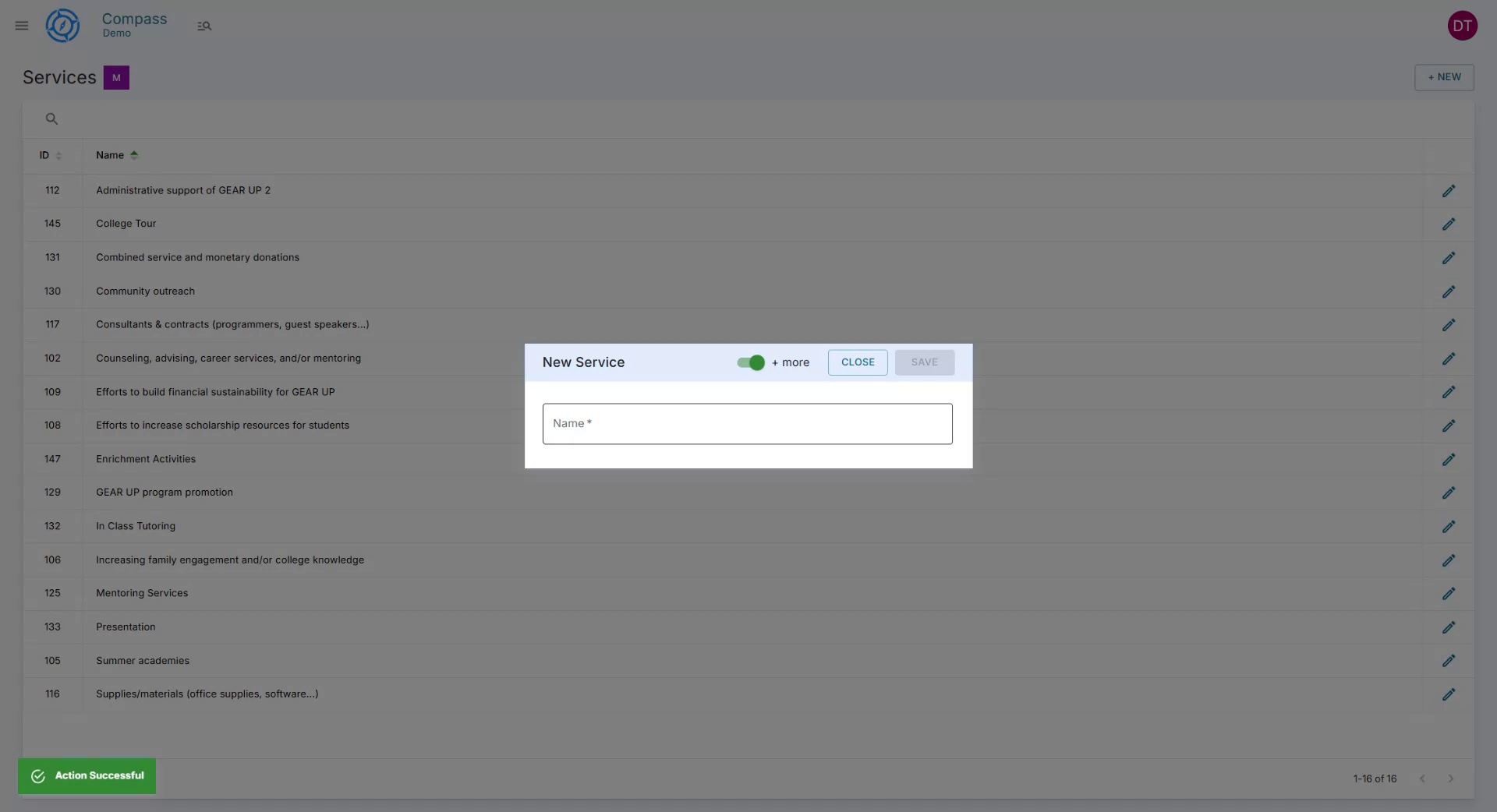The image size is (1497, 812).
Task: Save the new service
Action: pyautogui.click(x=924, y=362)
